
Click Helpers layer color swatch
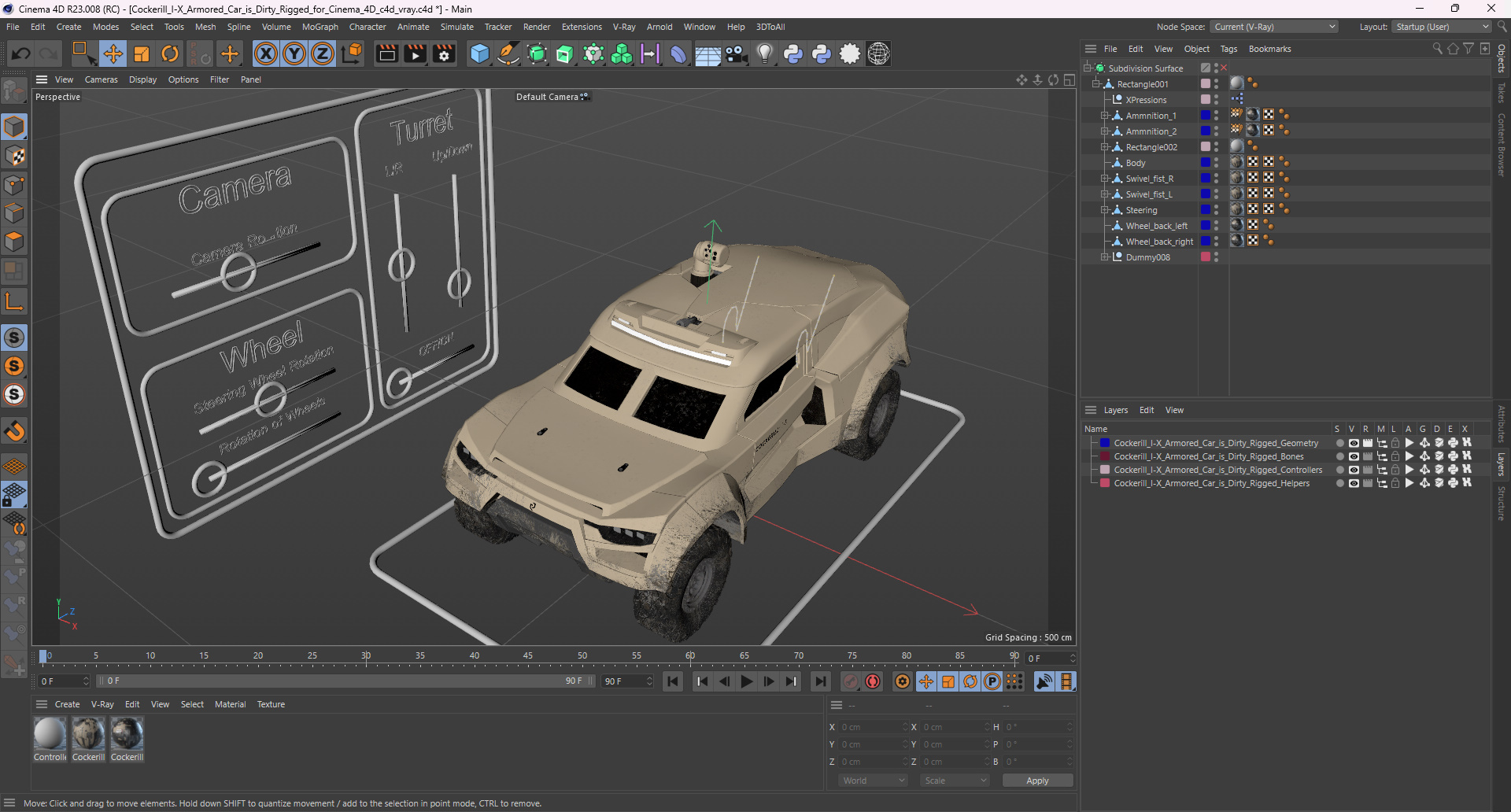pos(1105,483)
